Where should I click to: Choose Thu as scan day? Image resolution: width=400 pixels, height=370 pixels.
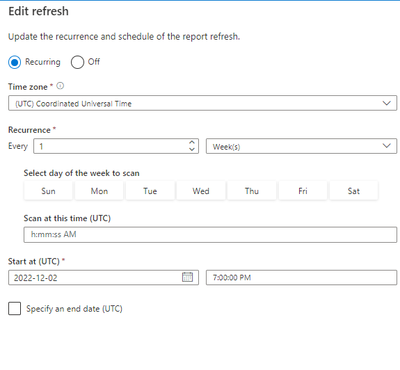coord(252,191)
